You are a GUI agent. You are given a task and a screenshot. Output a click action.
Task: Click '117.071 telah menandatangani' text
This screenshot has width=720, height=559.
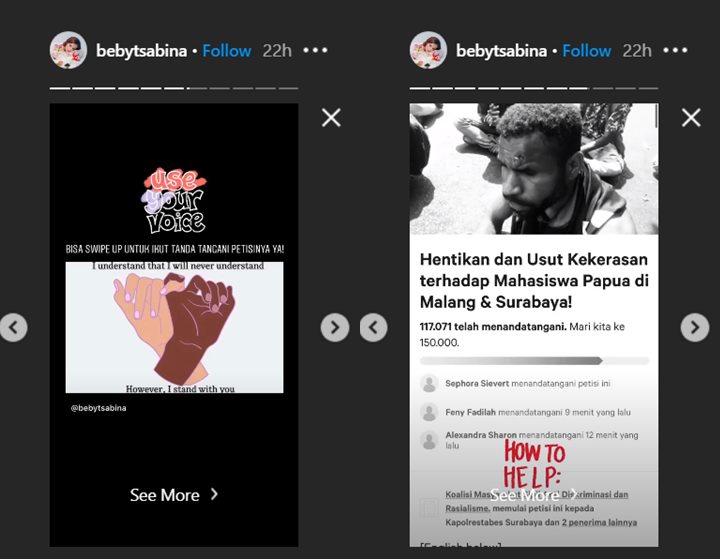tap(493, 327)
